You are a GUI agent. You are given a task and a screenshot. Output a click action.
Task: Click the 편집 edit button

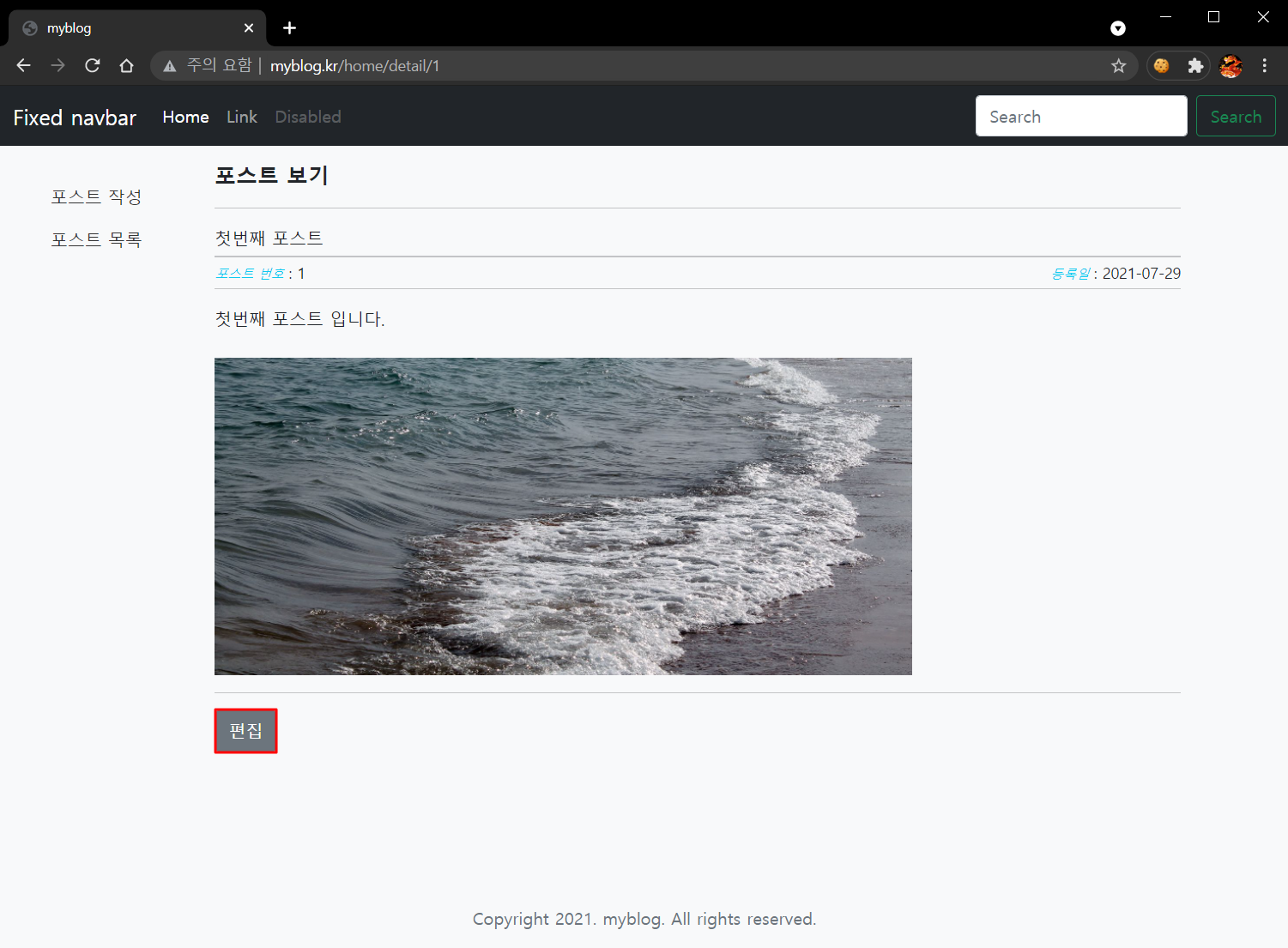click(245, 731)
